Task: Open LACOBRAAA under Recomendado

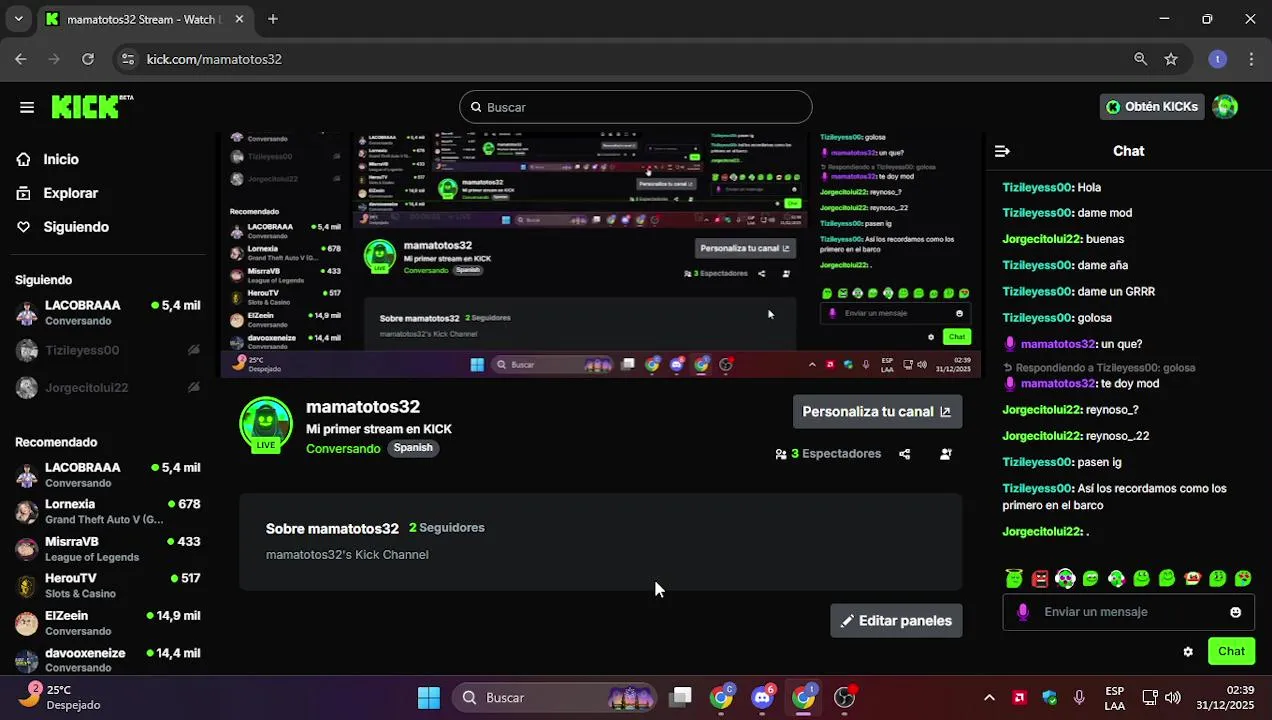Action: 108,475
